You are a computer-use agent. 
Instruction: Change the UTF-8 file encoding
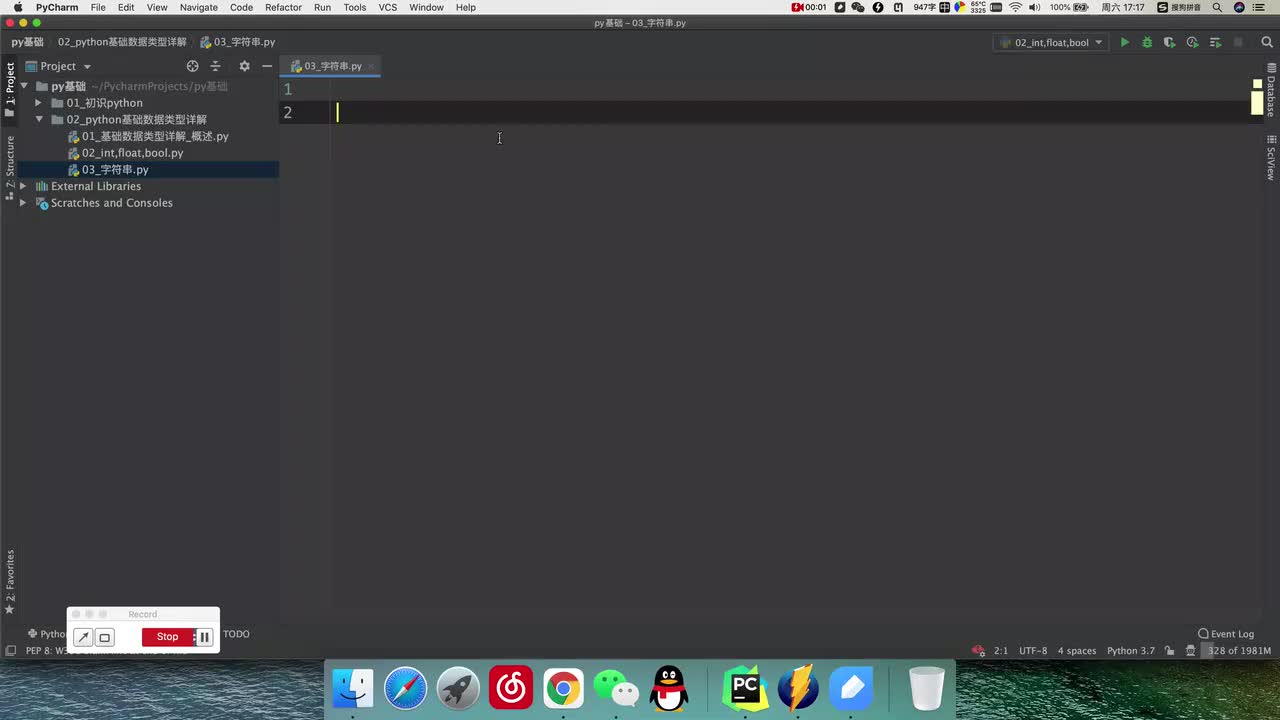[x=1033, y=651]
